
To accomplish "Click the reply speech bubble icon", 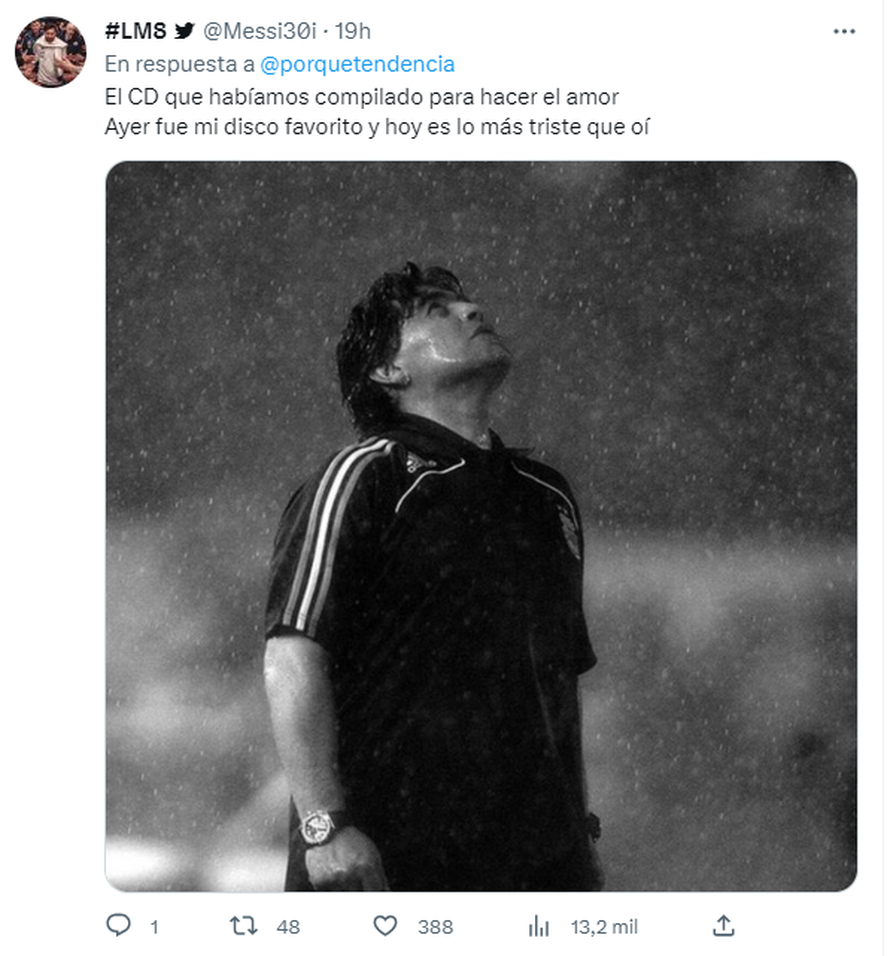I will click(118, 926).
